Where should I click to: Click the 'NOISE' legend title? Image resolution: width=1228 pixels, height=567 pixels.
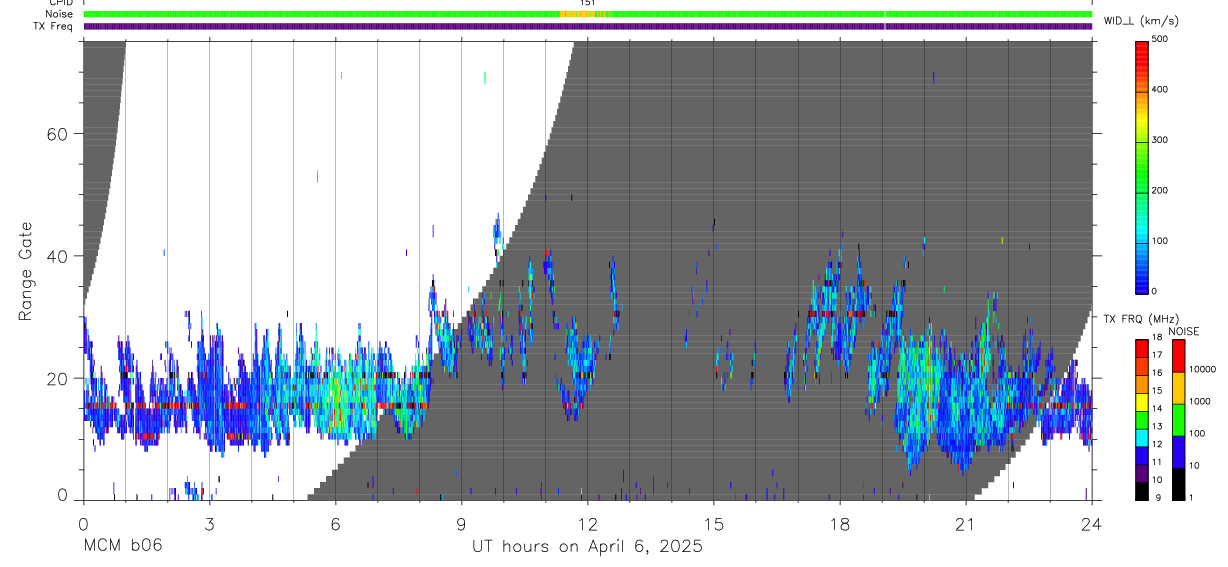[x=1183, y=331]
